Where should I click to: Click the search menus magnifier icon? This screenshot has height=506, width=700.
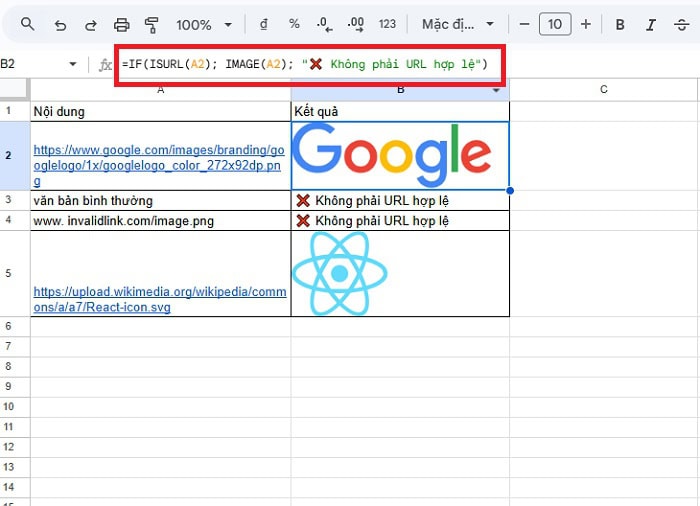tap(28, 24)
